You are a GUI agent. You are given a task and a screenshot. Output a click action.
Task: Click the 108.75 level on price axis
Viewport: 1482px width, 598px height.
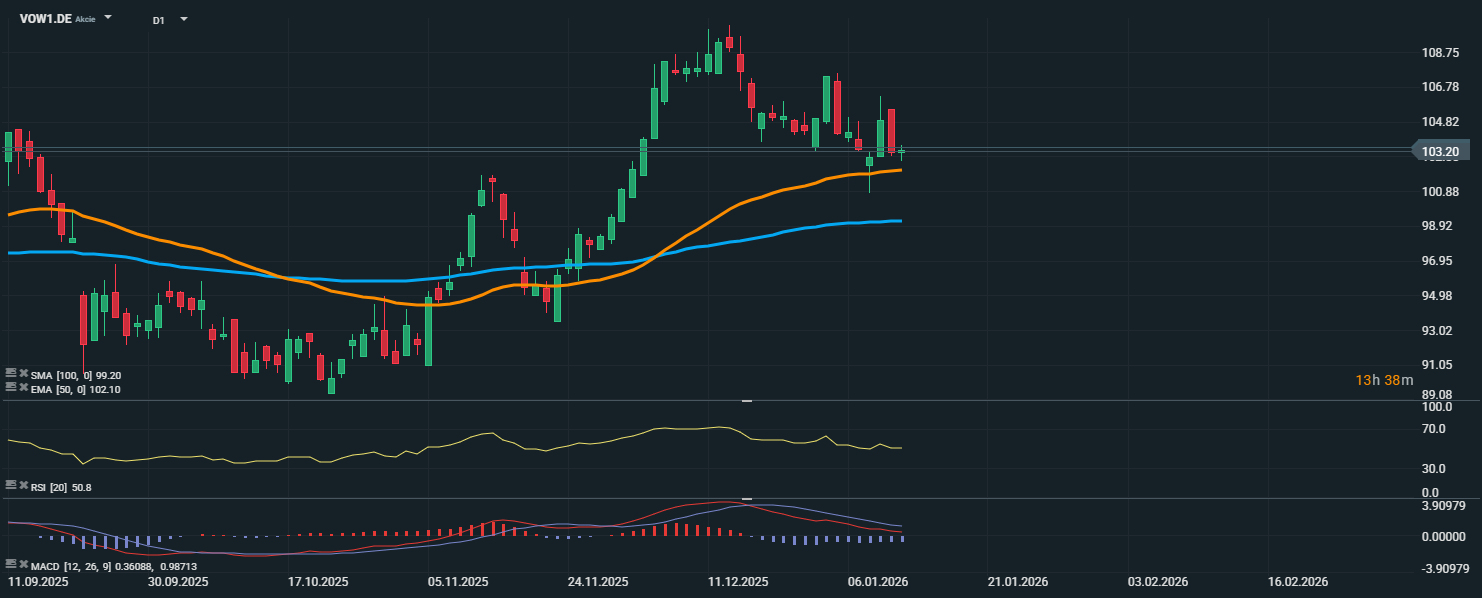(1439, 52)
